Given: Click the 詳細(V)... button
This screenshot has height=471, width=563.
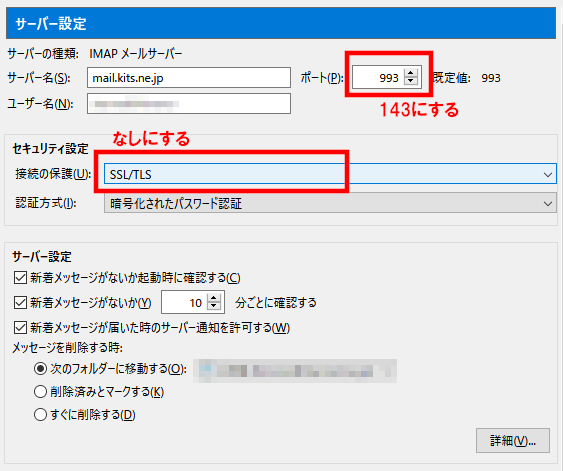Looking at the screenshot, I should 513,440.
